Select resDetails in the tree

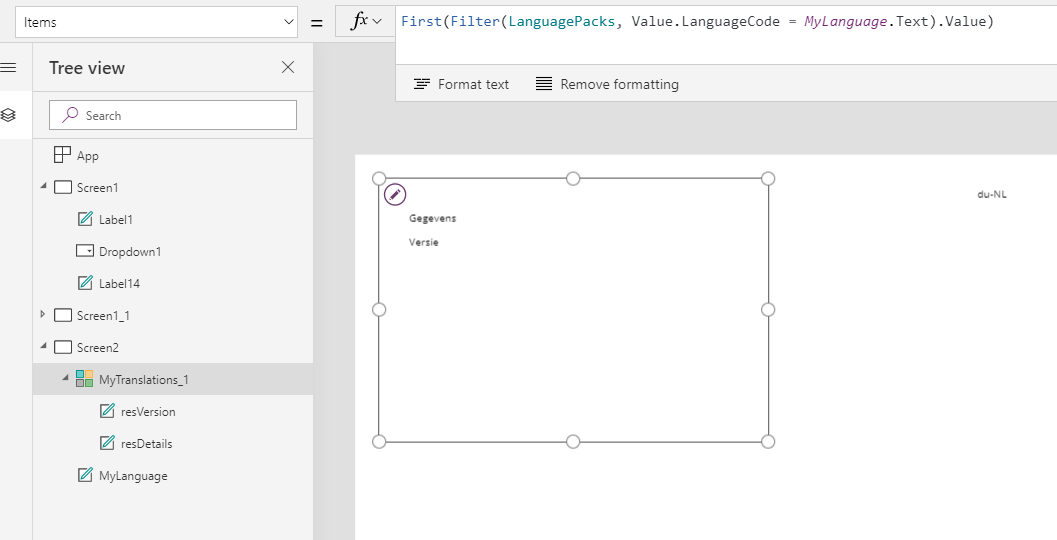pos(146,444)
